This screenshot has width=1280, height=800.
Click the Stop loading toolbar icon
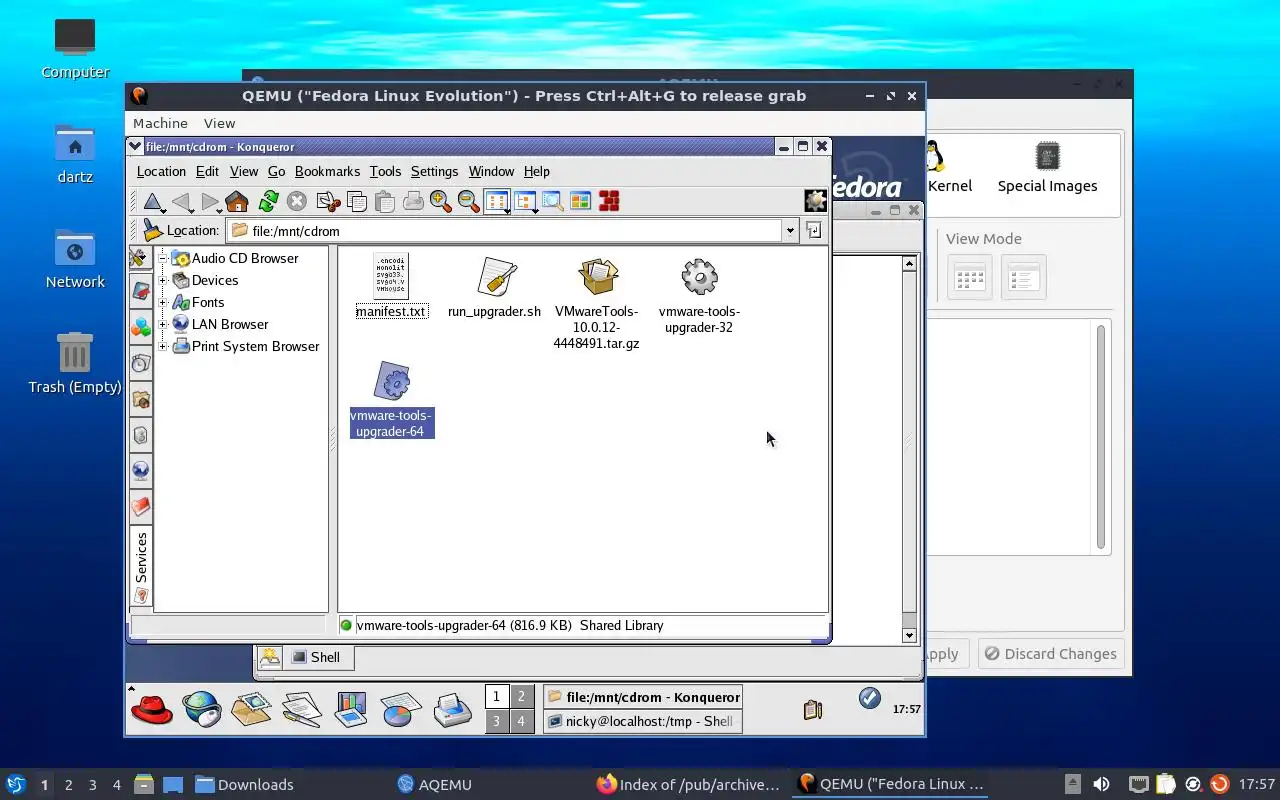(x=297, y=202)
